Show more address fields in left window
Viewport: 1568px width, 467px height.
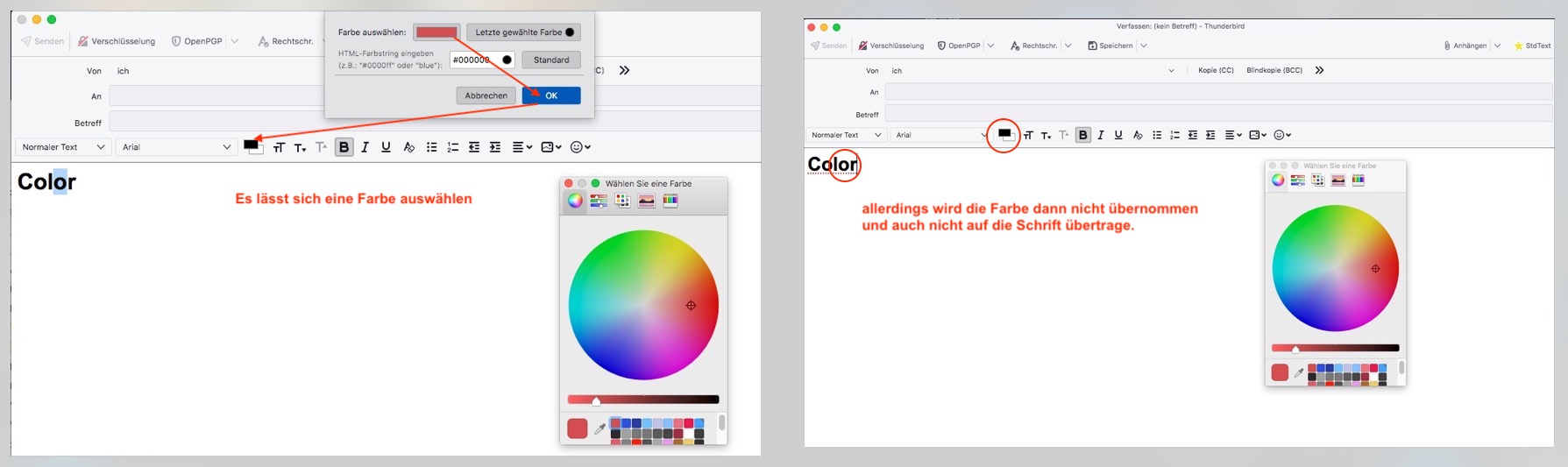624,70
